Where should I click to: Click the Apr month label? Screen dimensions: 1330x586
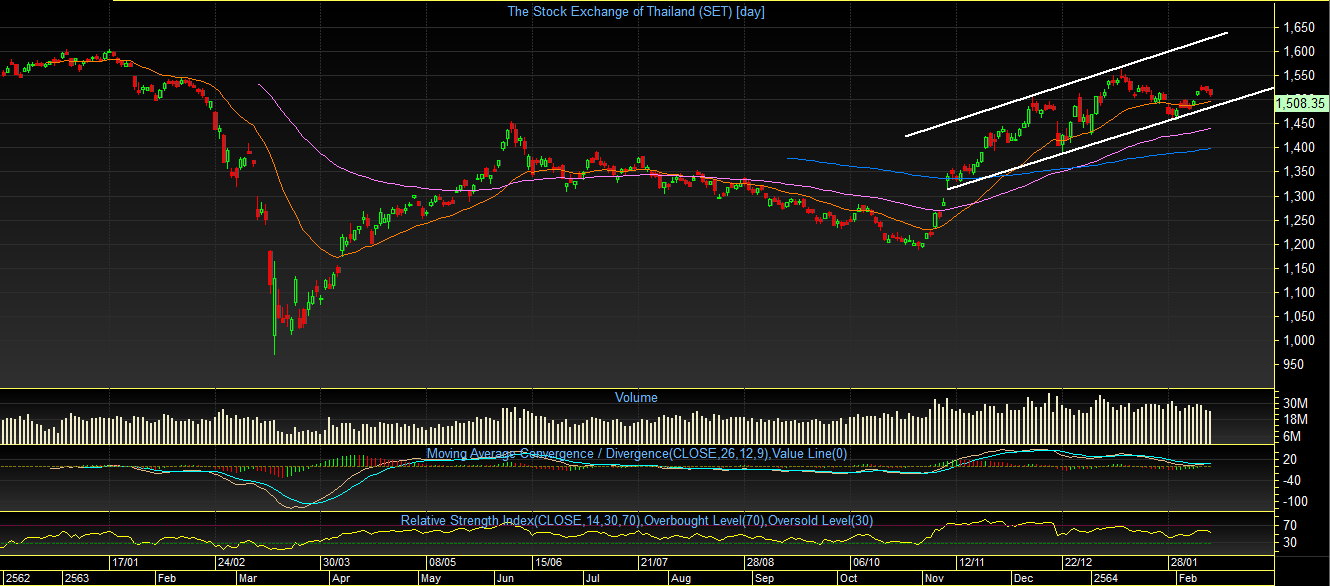[341, 578]
